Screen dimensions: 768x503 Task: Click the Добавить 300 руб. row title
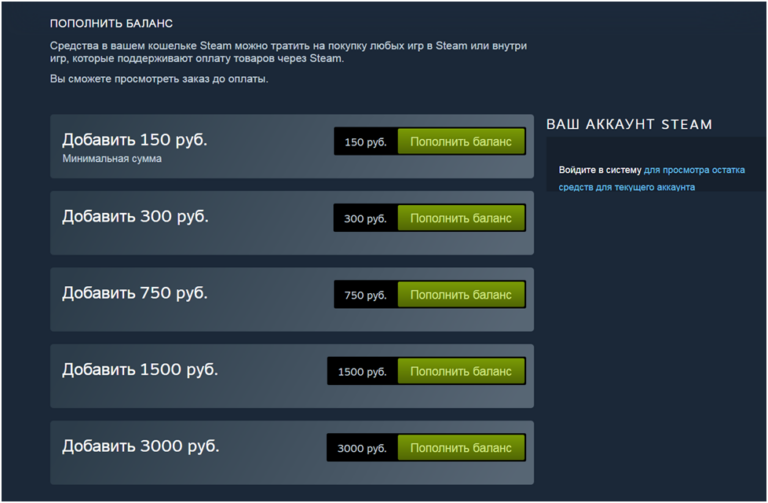[x=135, y=216]
